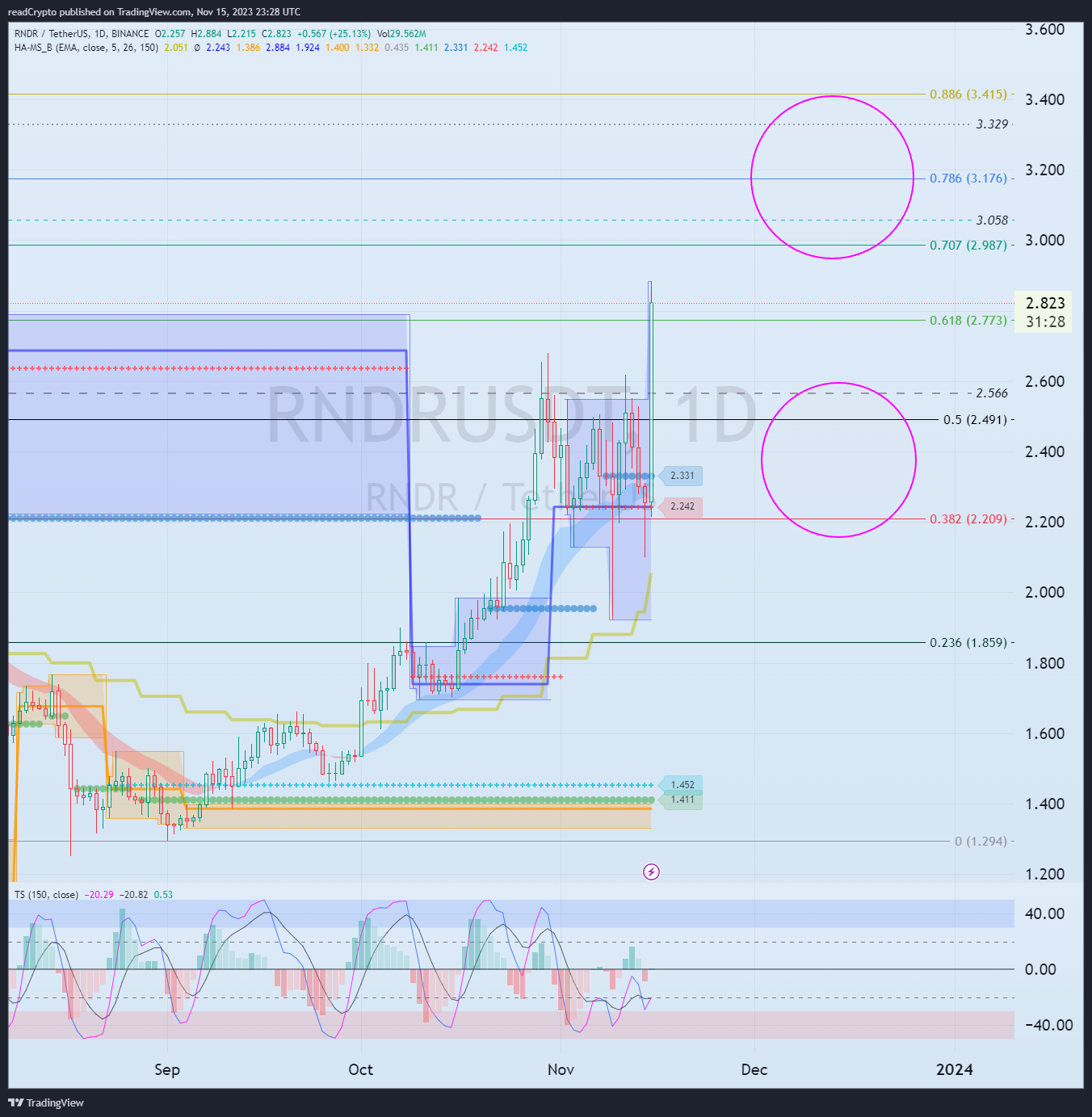Click the open value O2.257
1092x1117 pixels.
click(x=170, y=34)
